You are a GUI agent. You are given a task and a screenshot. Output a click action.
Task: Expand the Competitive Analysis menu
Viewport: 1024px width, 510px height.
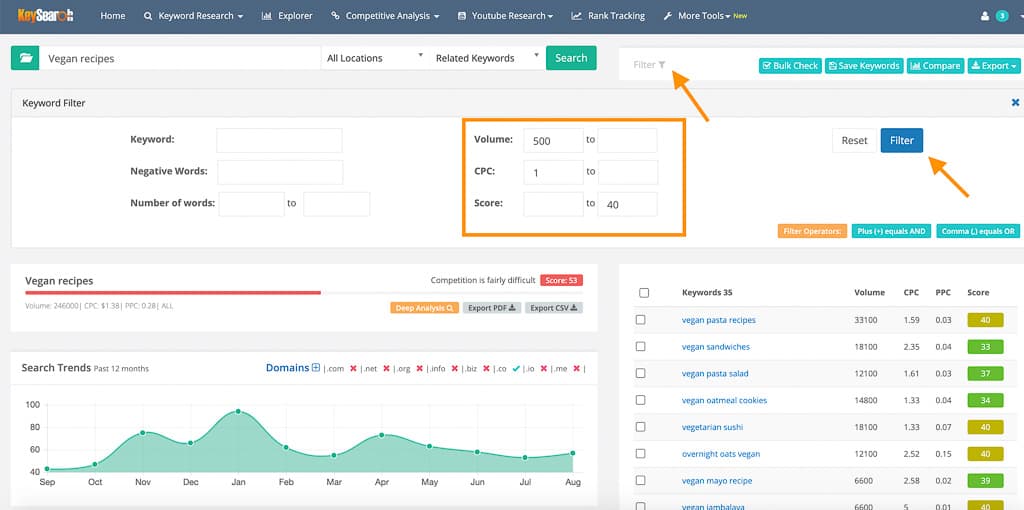coord(385,16)
